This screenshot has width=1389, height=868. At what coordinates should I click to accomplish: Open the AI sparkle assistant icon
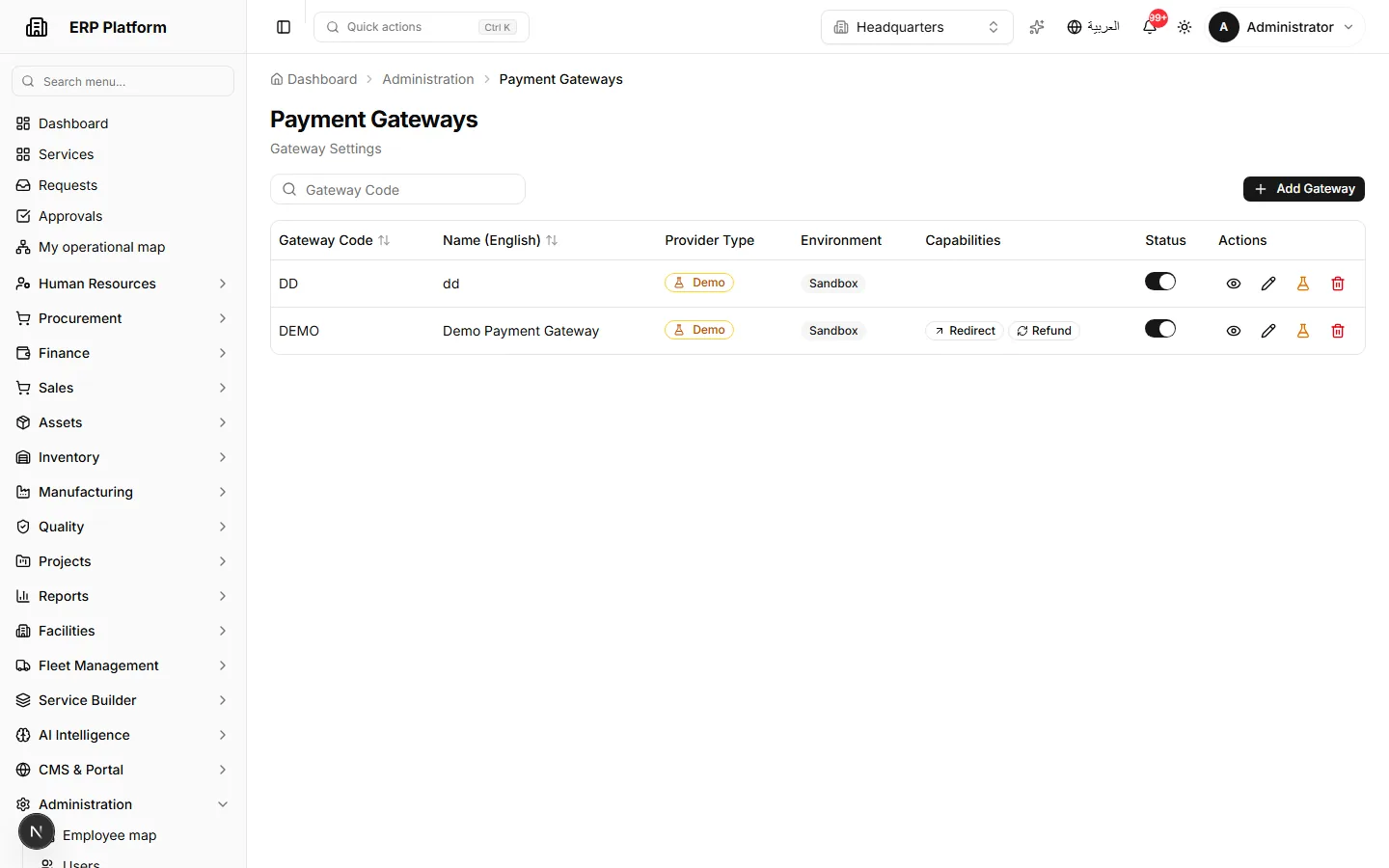click(x=1037, y=27)
